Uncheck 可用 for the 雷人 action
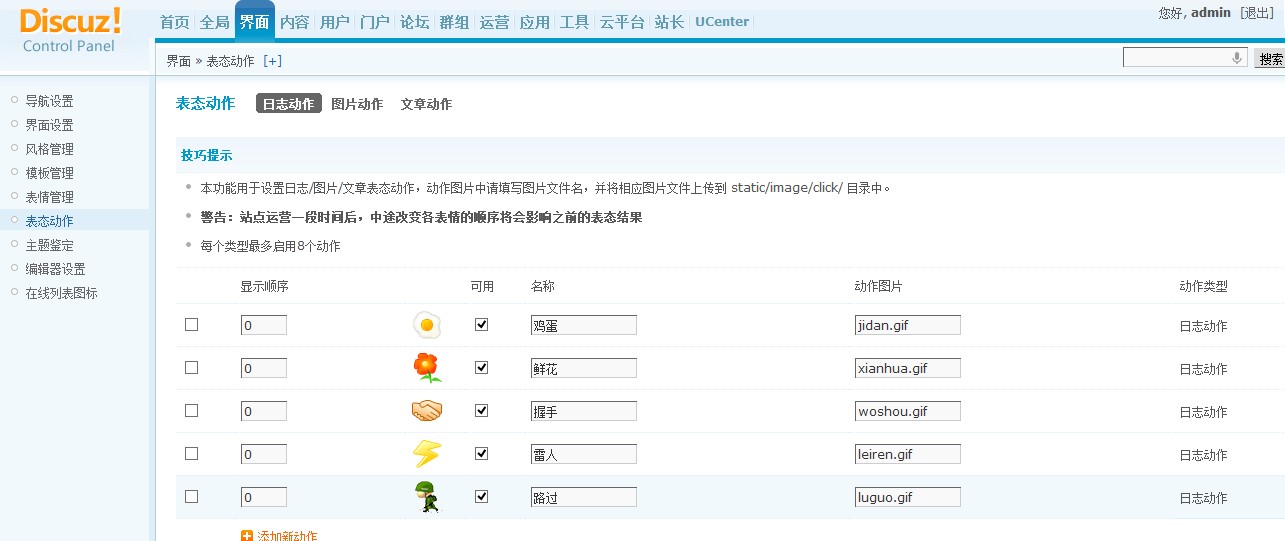Image resolution: width=1285 pixels, height=541 pixels. click(x=482, y=454)
